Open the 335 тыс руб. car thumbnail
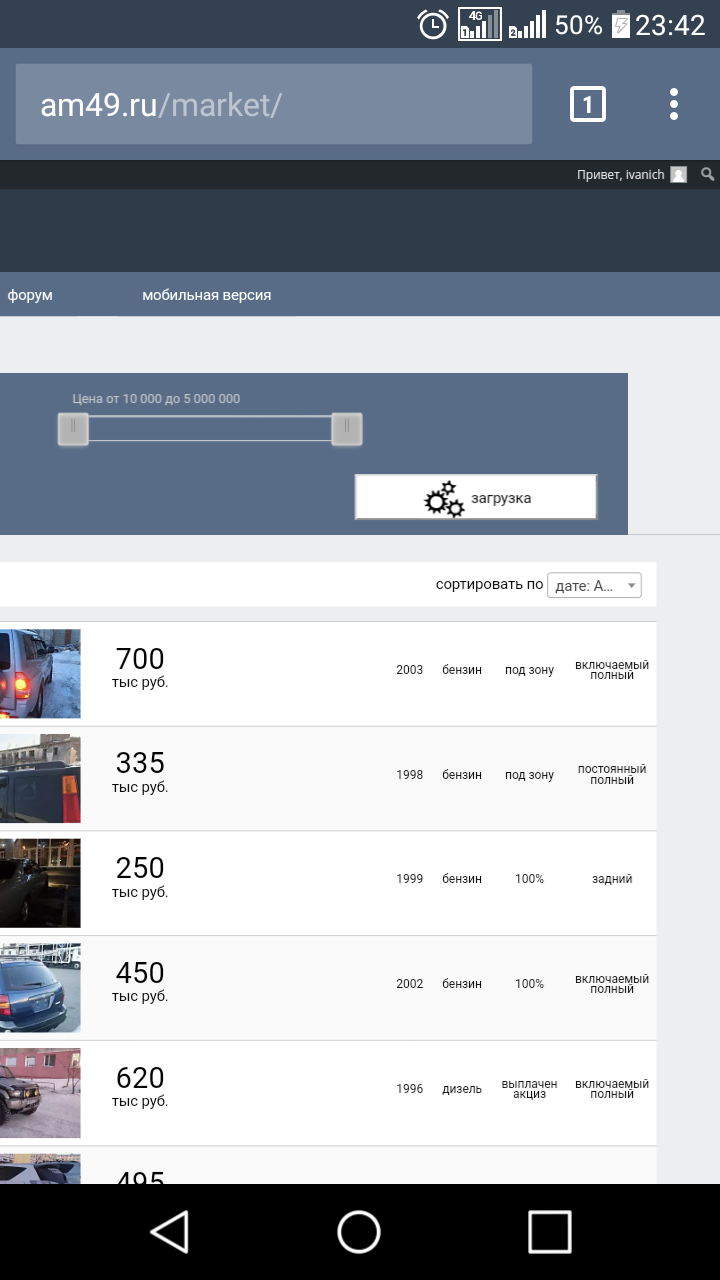This screenshot has height=1280, width=720. 40,778
